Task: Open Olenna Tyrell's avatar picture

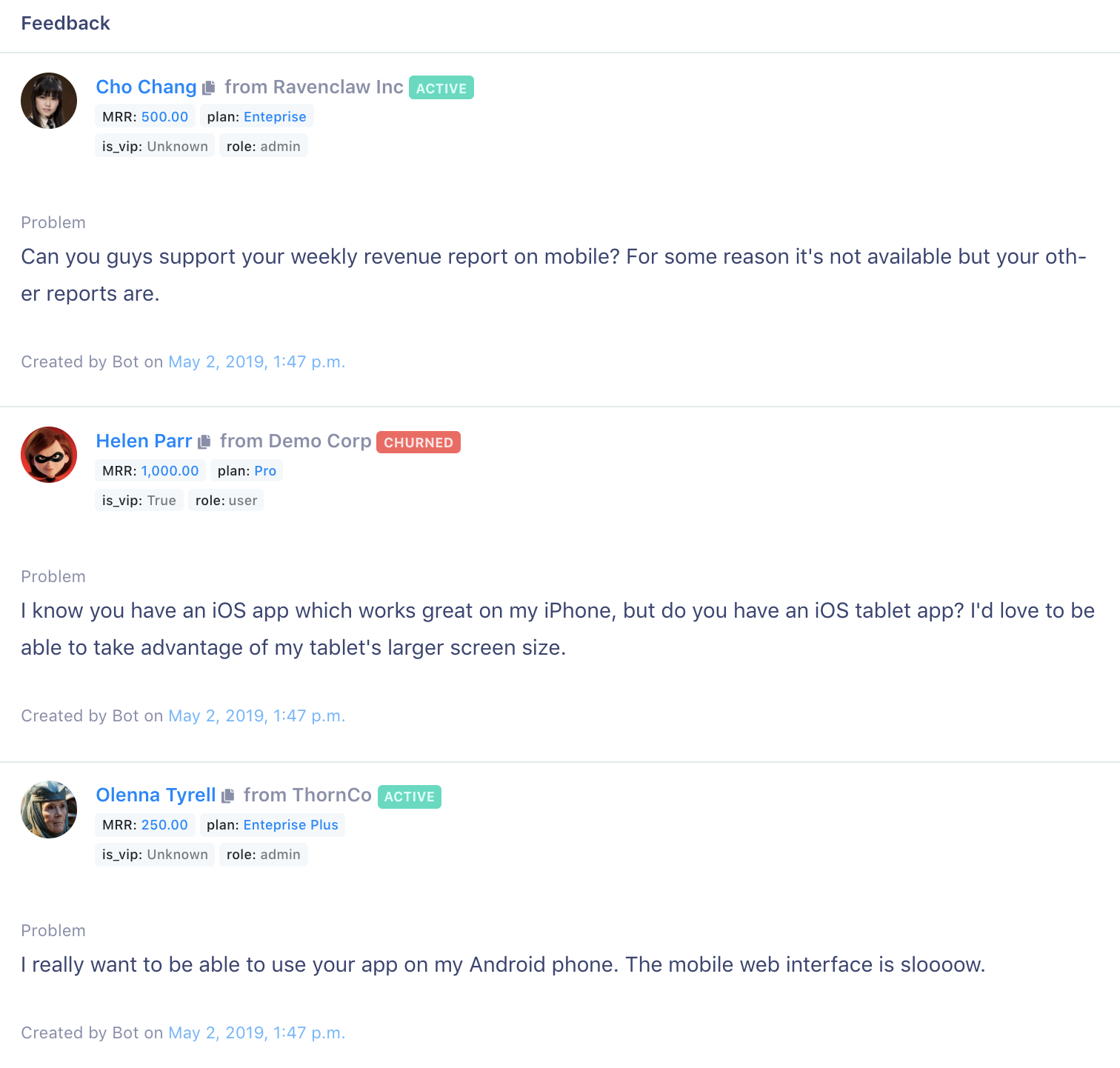Action: tap(49, 809)
